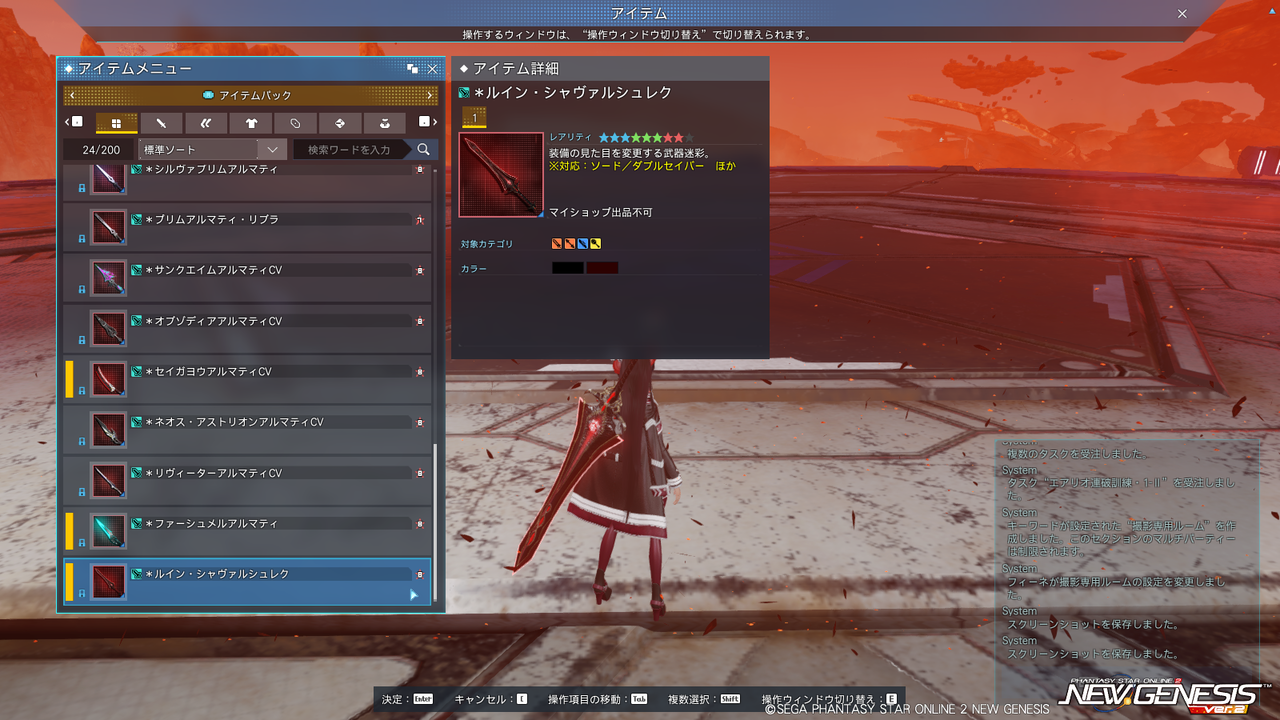The height and width of the screenshot is (720, 1280).
Task: Click the yellow target category icon
Action: [595, 243]
